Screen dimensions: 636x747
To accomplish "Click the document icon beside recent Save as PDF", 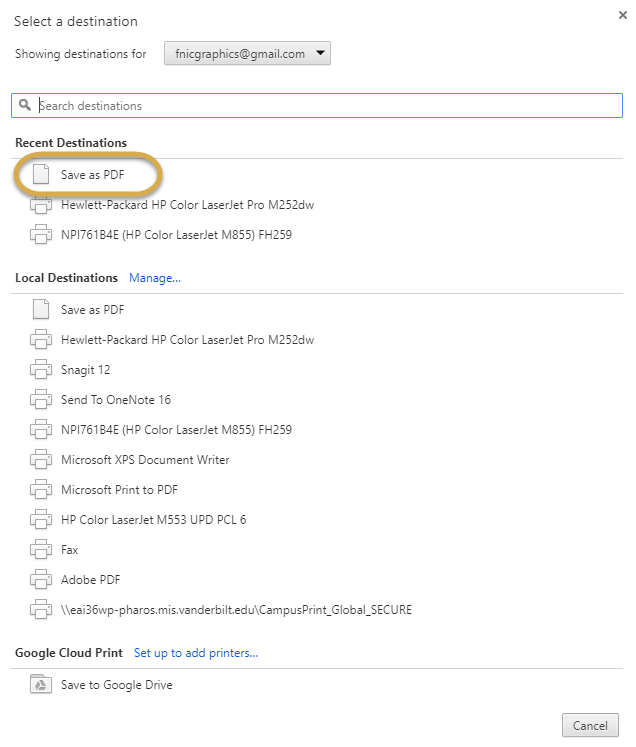I will (x=41, y=174).
